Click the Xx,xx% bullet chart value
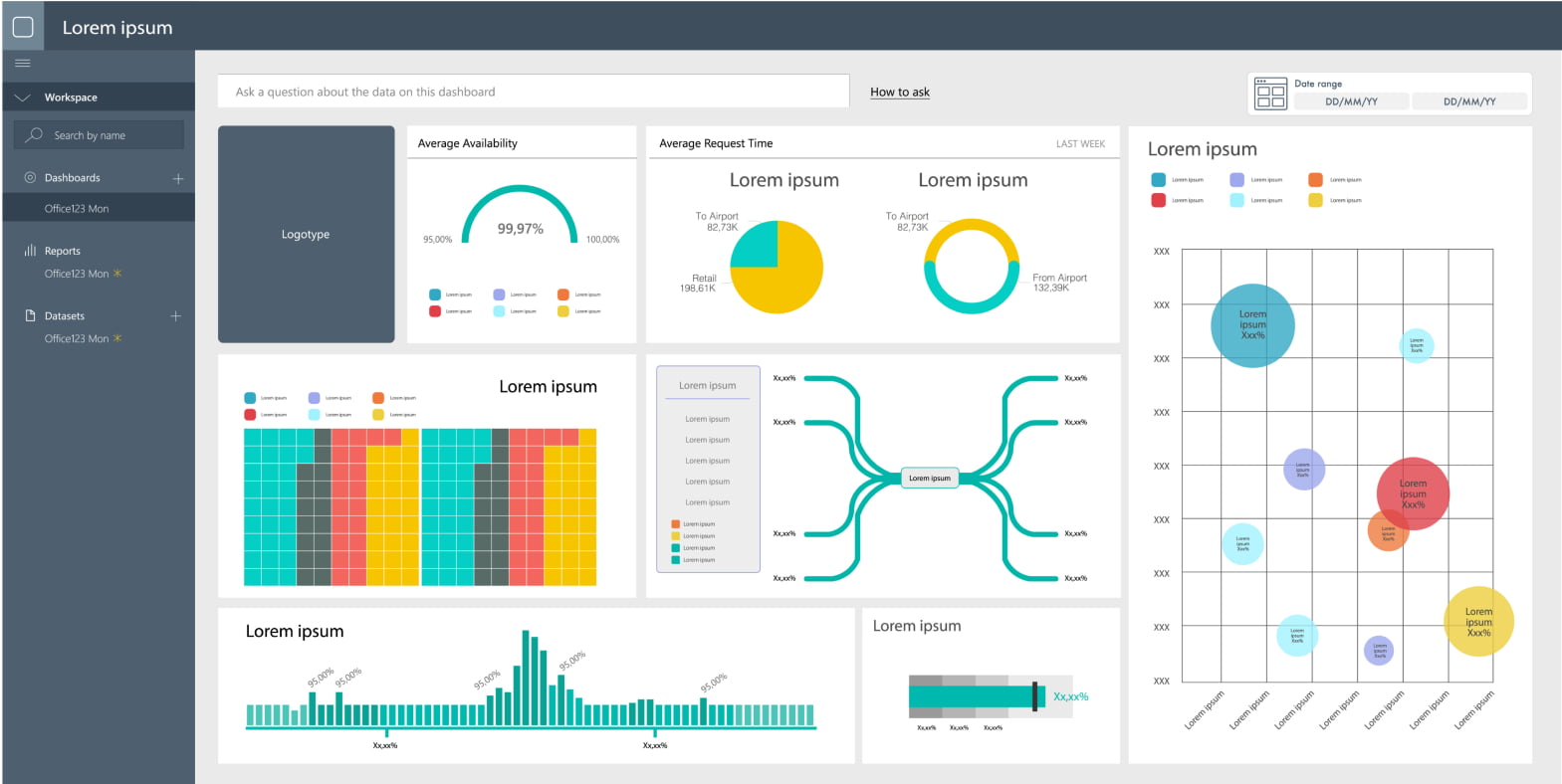The image size is (1562, 784). coord(1071,696)
